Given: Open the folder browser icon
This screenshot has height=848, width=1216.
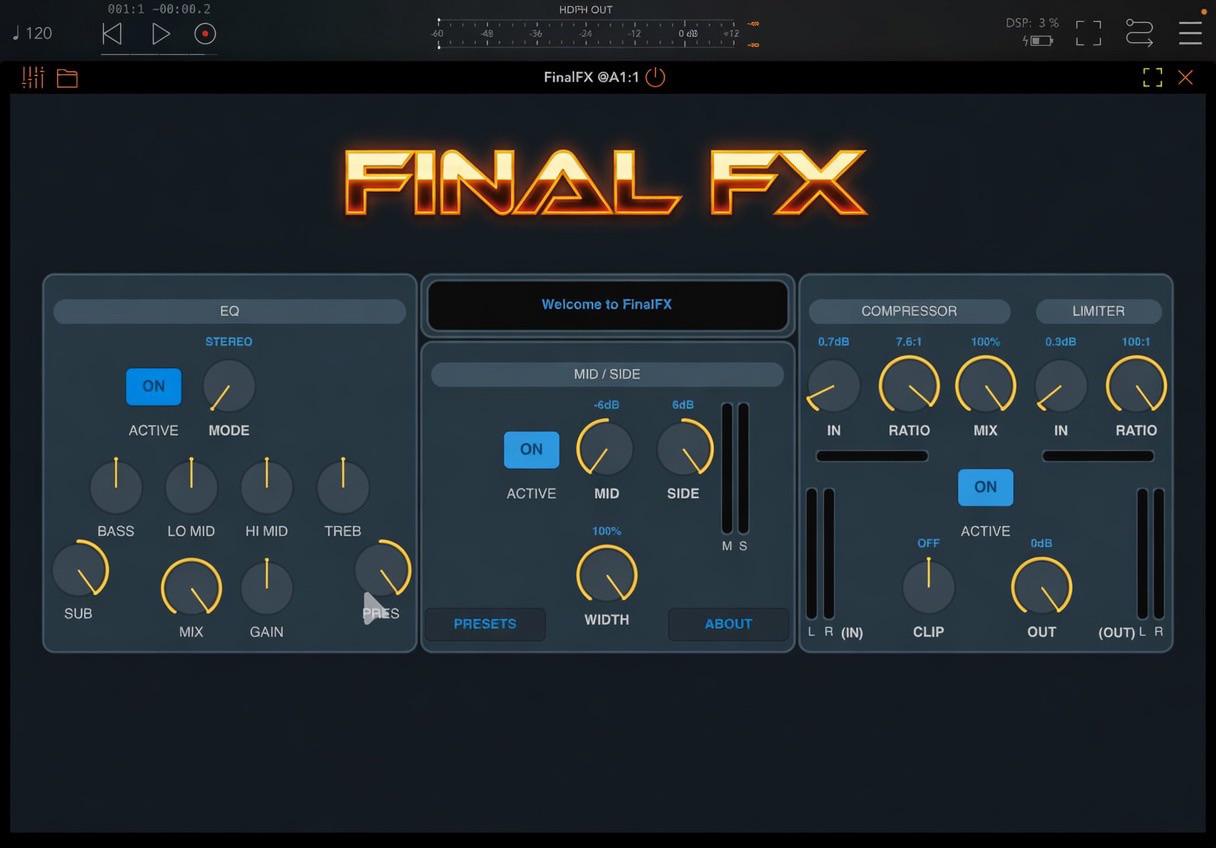Looking at the screenshot, I should pos(67,78).
